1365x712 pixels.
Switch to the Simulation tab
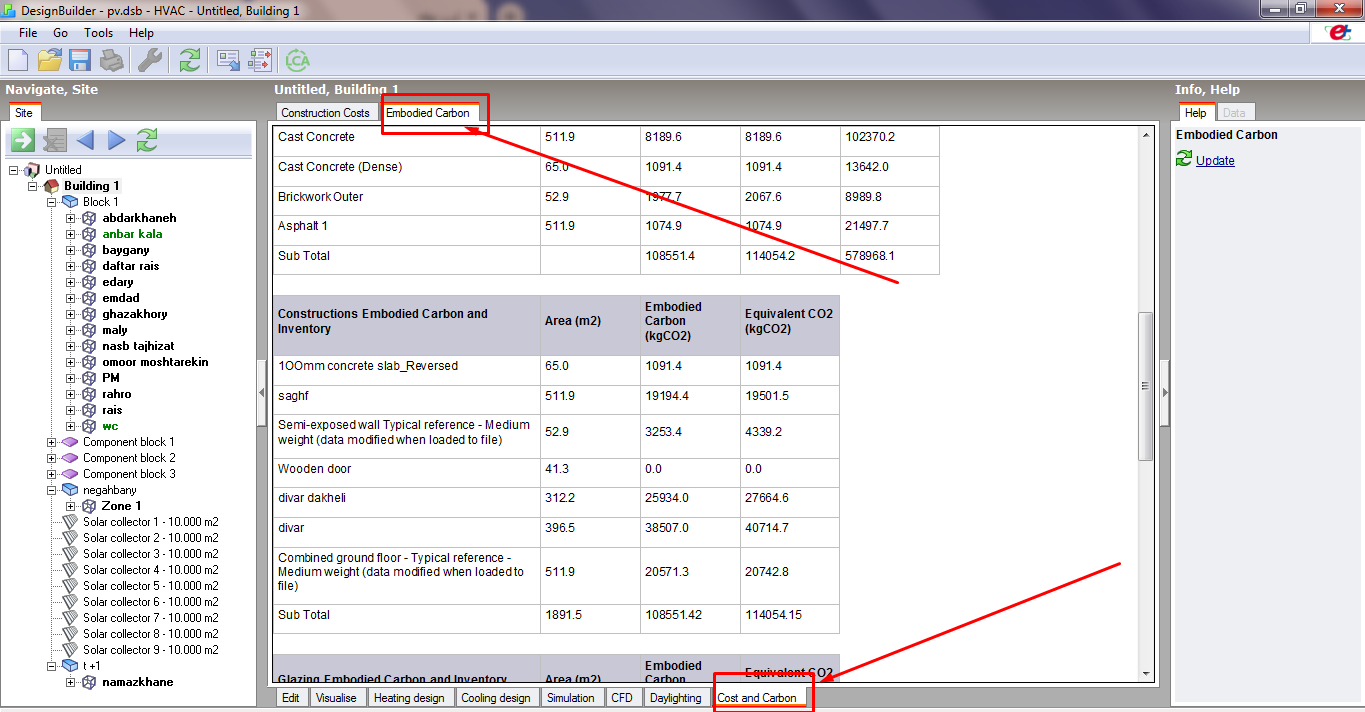pyautogui.click(x=571, y=698)
